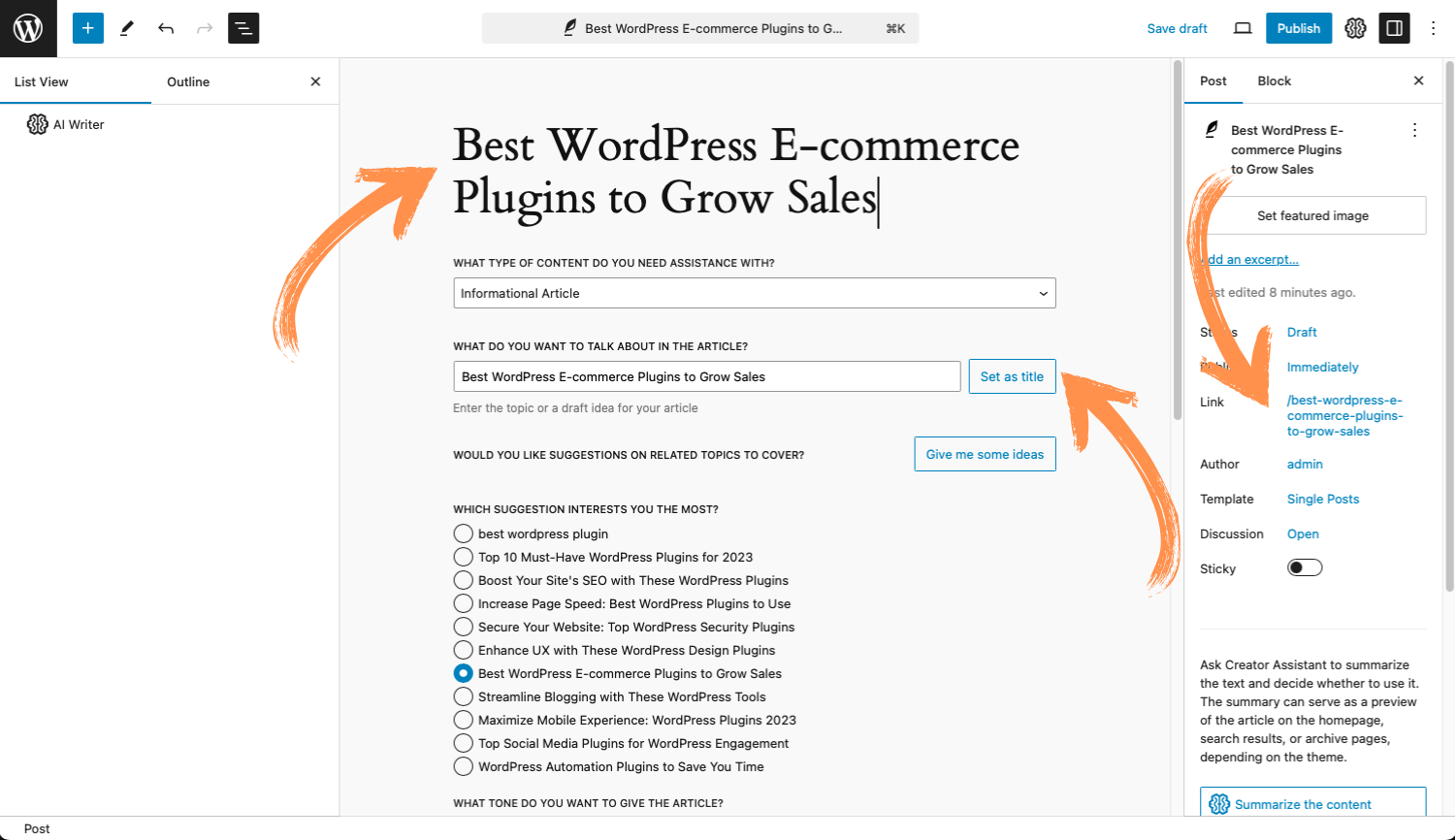This screenshot has height=840, width=1455.
Task: Toggle the document overview list icon
Action: [x=243, y=28]
